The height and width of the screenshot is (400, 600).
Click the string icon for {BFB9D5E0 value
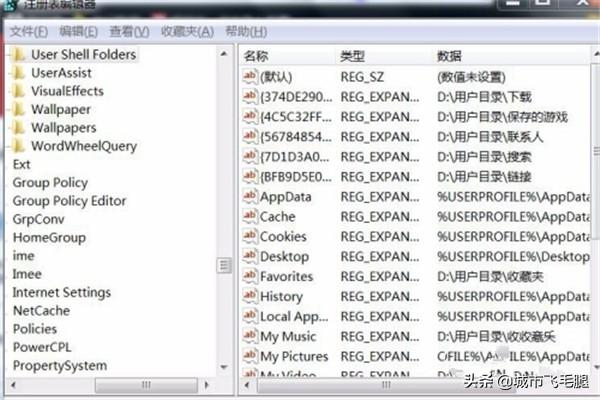pos(249,176)
